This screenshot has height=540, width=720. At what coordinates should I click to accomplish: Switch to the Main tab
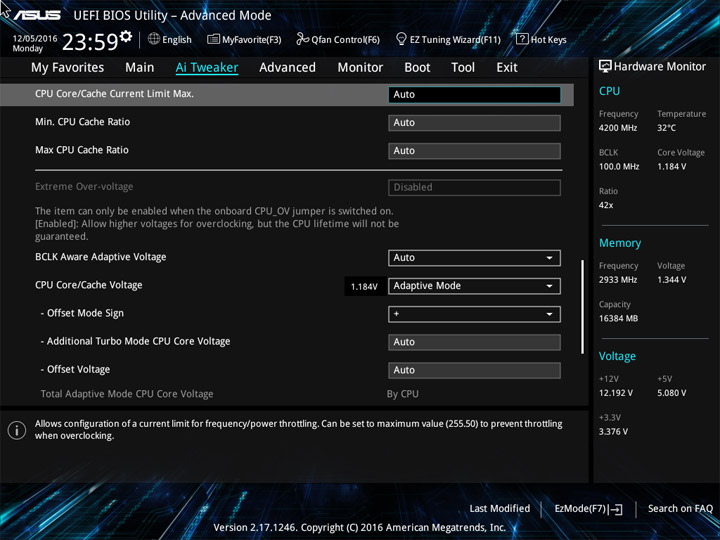coord(140,68)
